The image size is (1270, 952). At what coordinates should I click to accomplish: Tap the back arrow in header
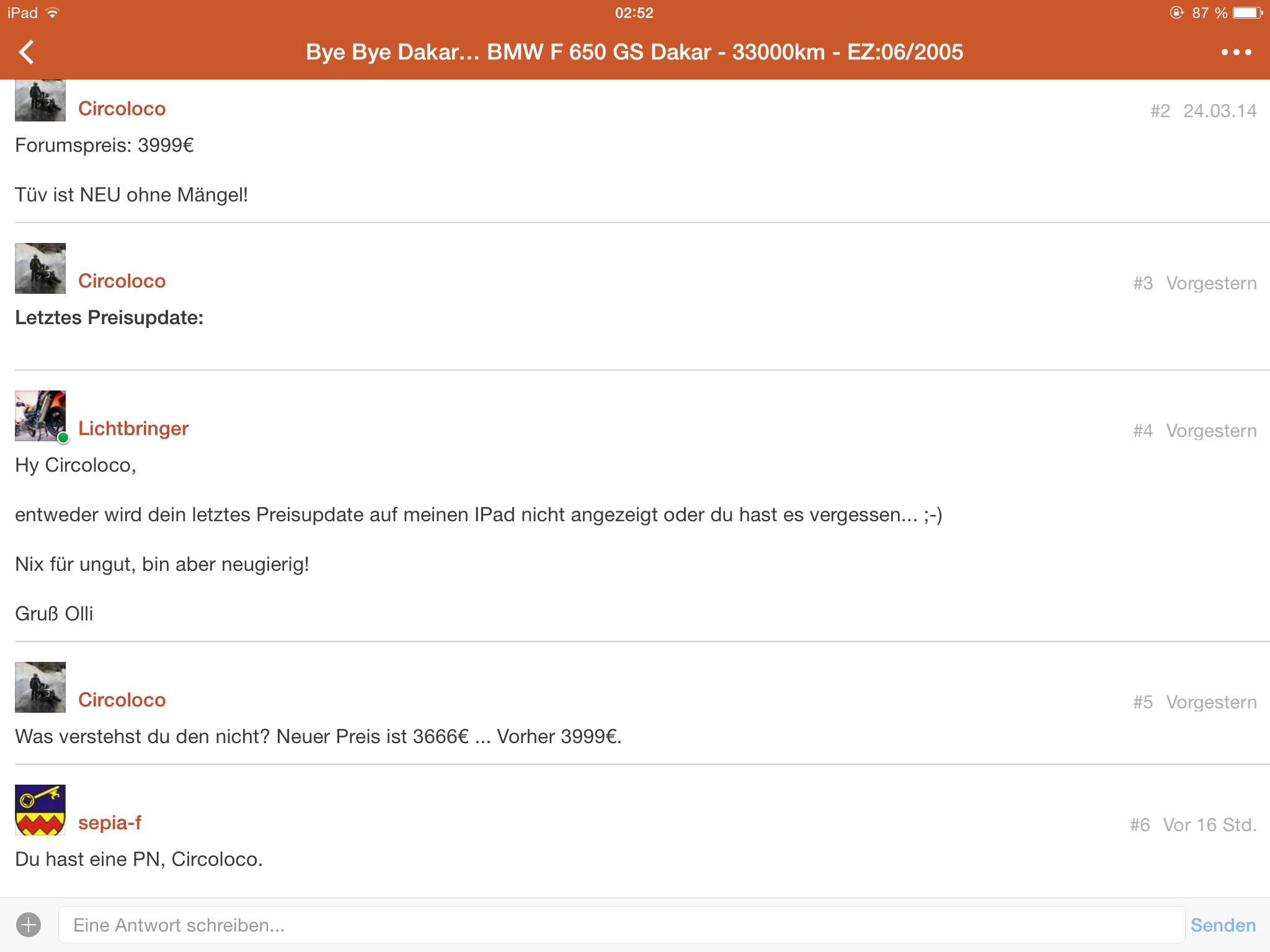(27, 52)
